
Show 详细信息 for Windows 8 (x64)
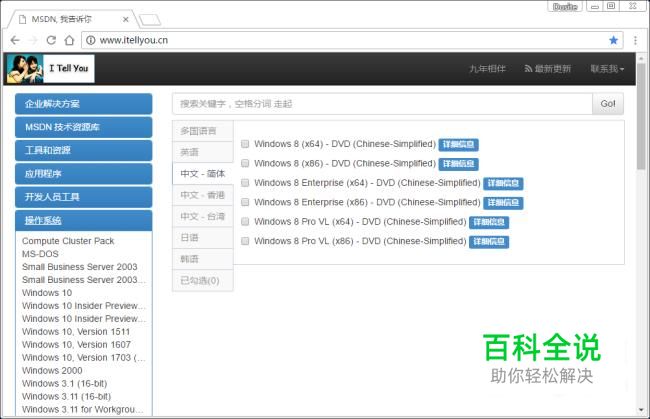(458, 145)
